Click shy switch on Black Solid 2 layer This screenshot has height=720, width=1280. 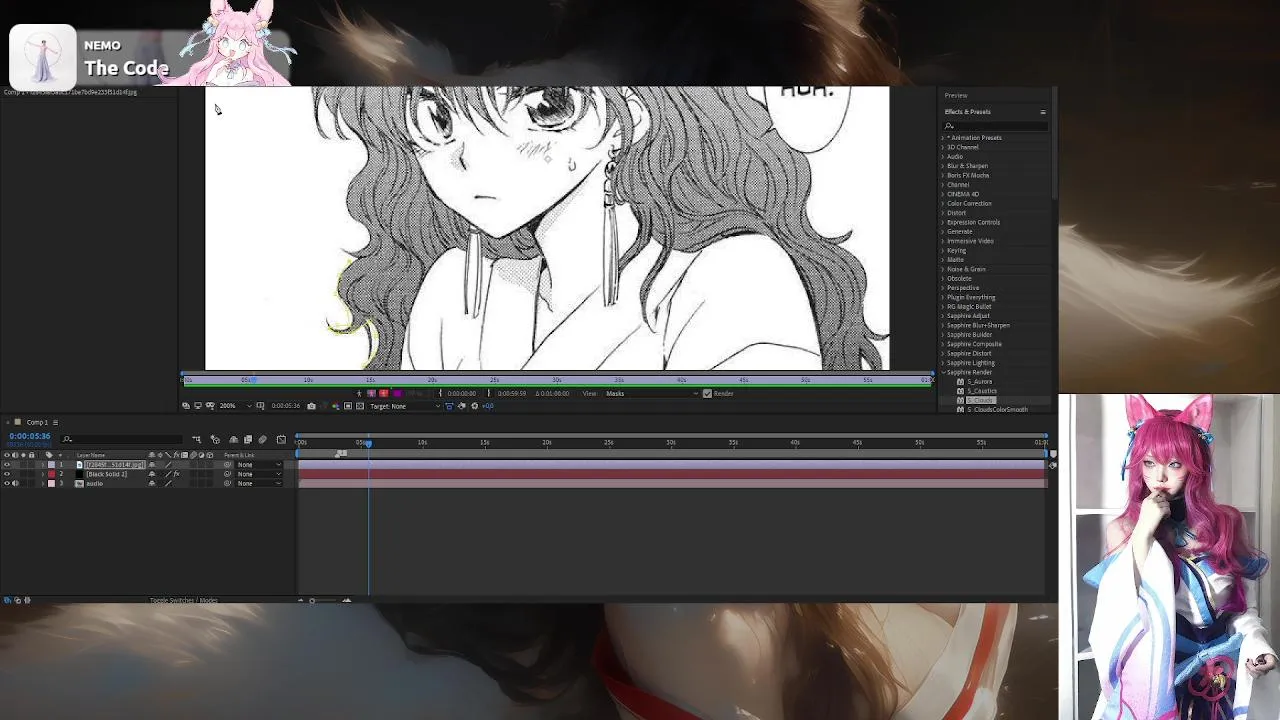[x=152, y=474]
